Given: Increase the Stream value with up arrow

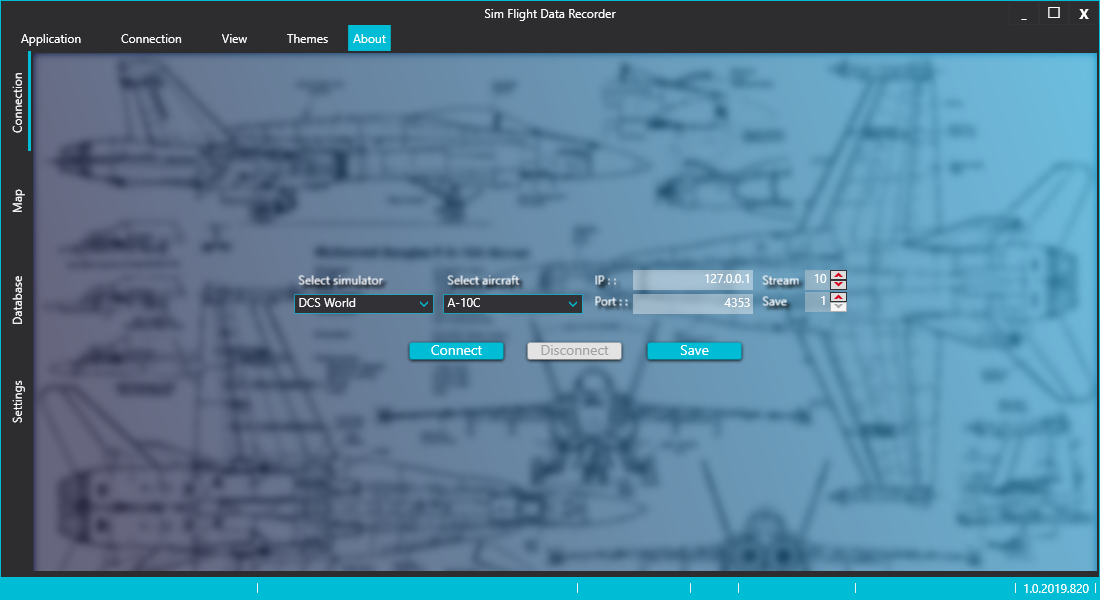Looking at the screenshot, I should tap(838, 275).
